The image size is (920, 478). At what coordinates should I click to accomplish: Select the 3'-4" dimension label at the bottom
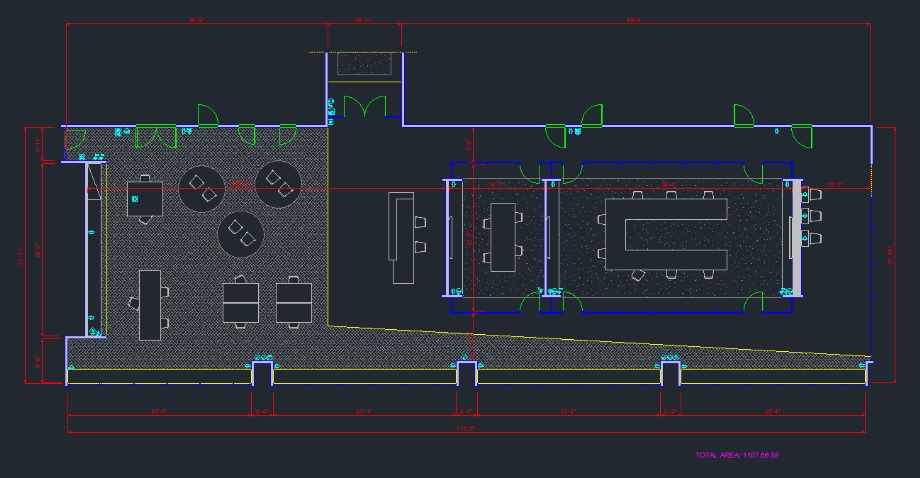262,412
